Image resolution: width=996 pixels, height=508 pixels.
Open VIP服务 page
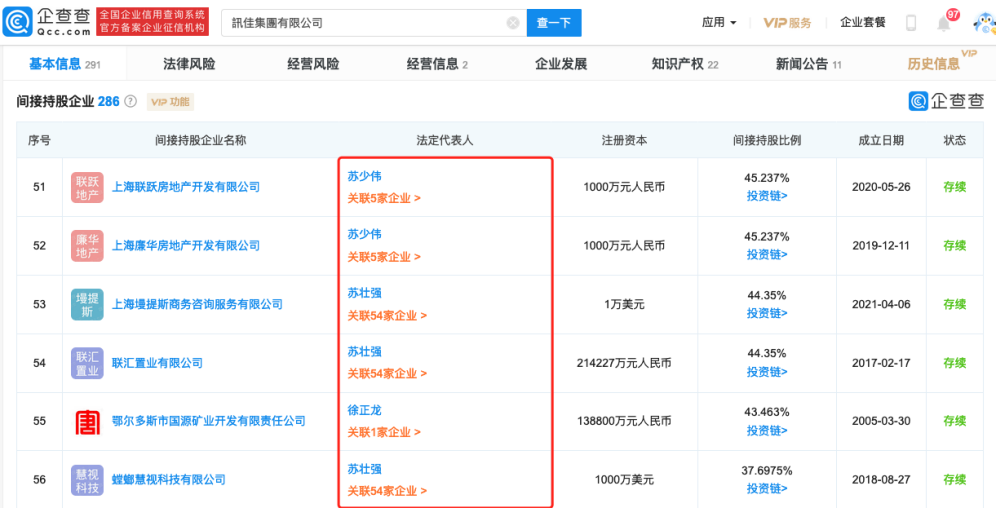point(788,23)
